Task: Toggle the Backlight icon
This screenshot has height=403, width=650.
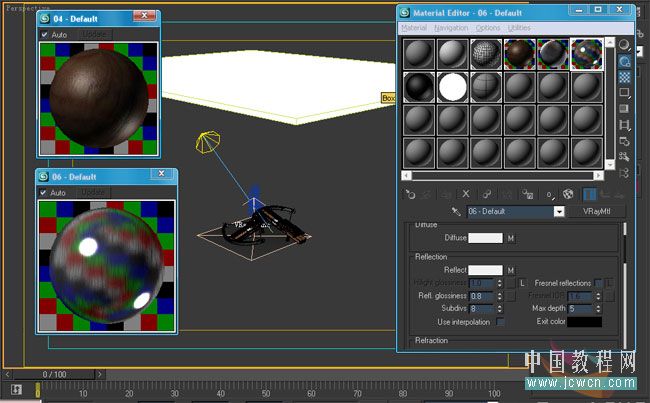Action: pos(624,61)
